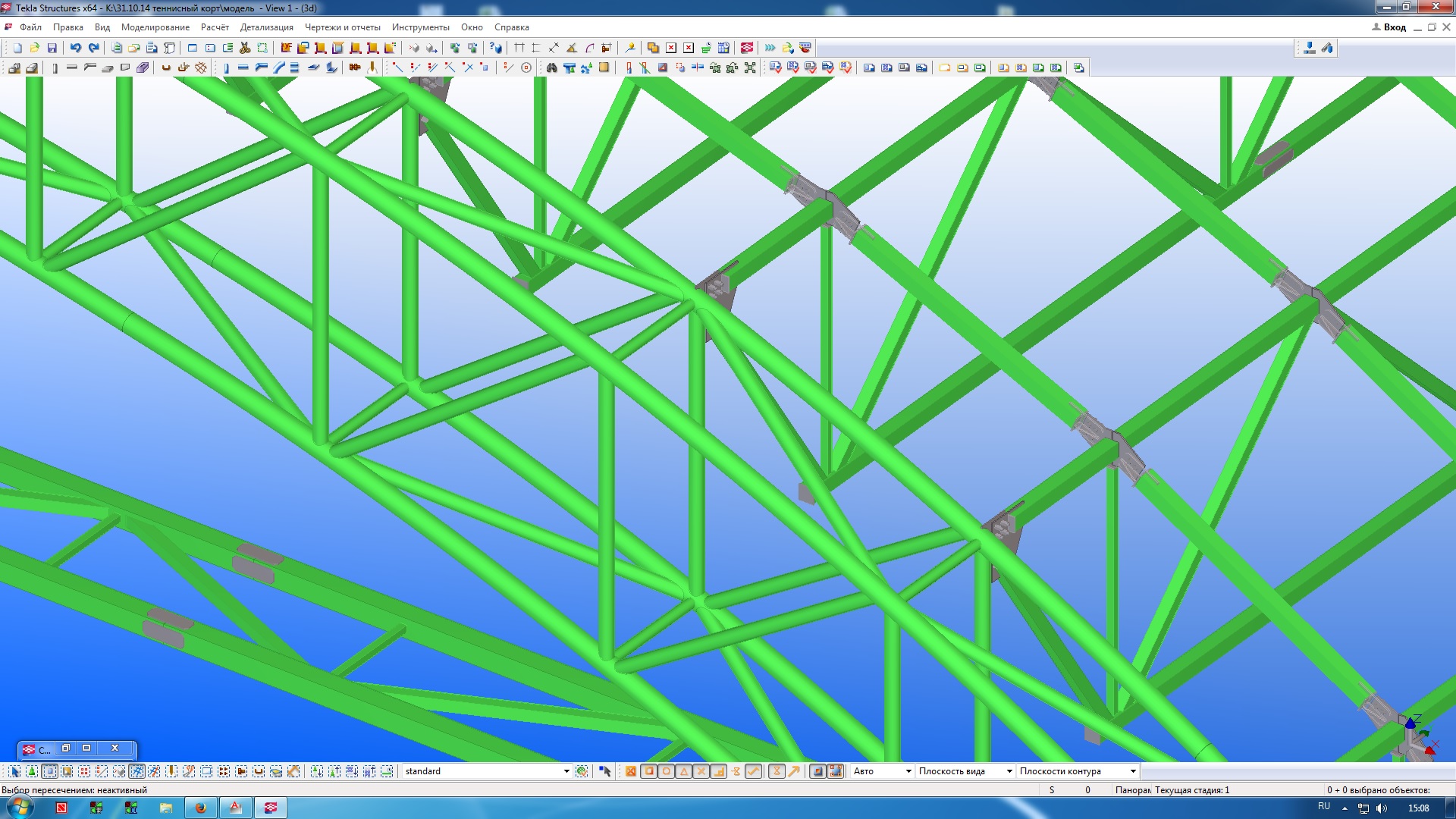This screenshot has height=819, width=1456.
Task: Open the binoculars find component icon
Action: [x=551, y=67]
